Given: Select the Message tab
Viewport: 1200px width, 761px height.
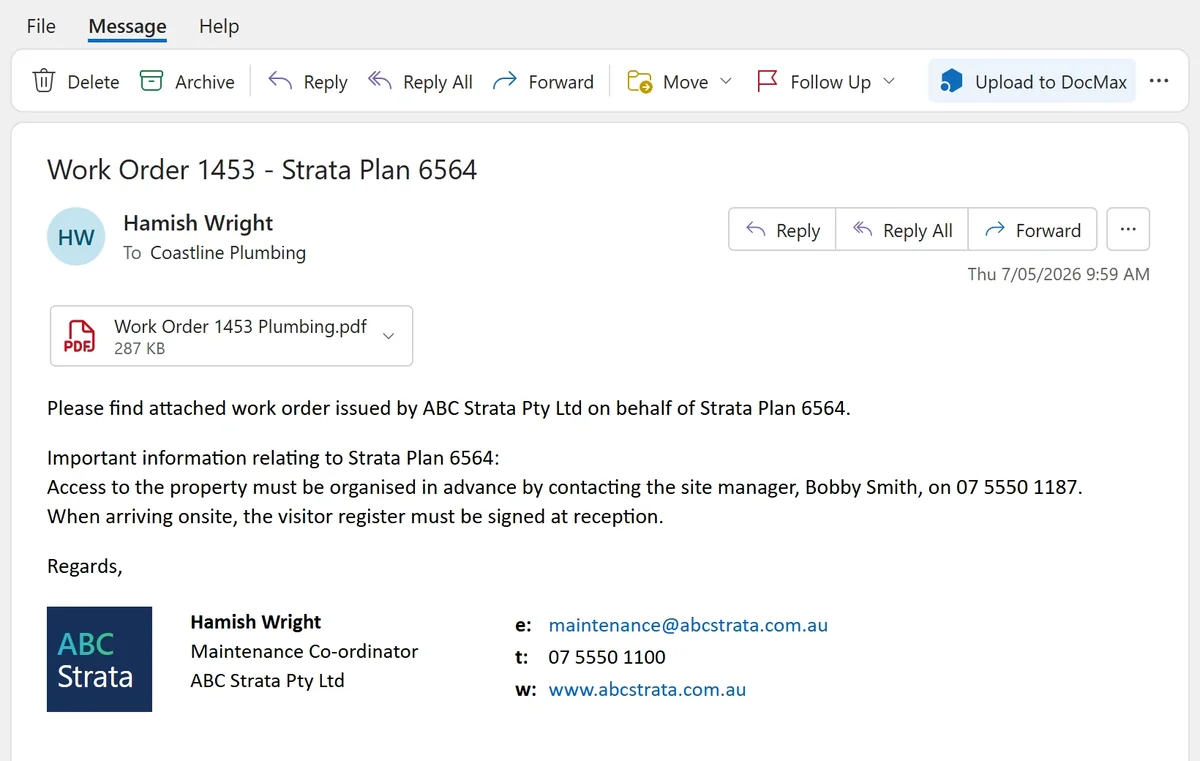Looking at the screenshot, I should pyautogui.click(x=127, y=26).
